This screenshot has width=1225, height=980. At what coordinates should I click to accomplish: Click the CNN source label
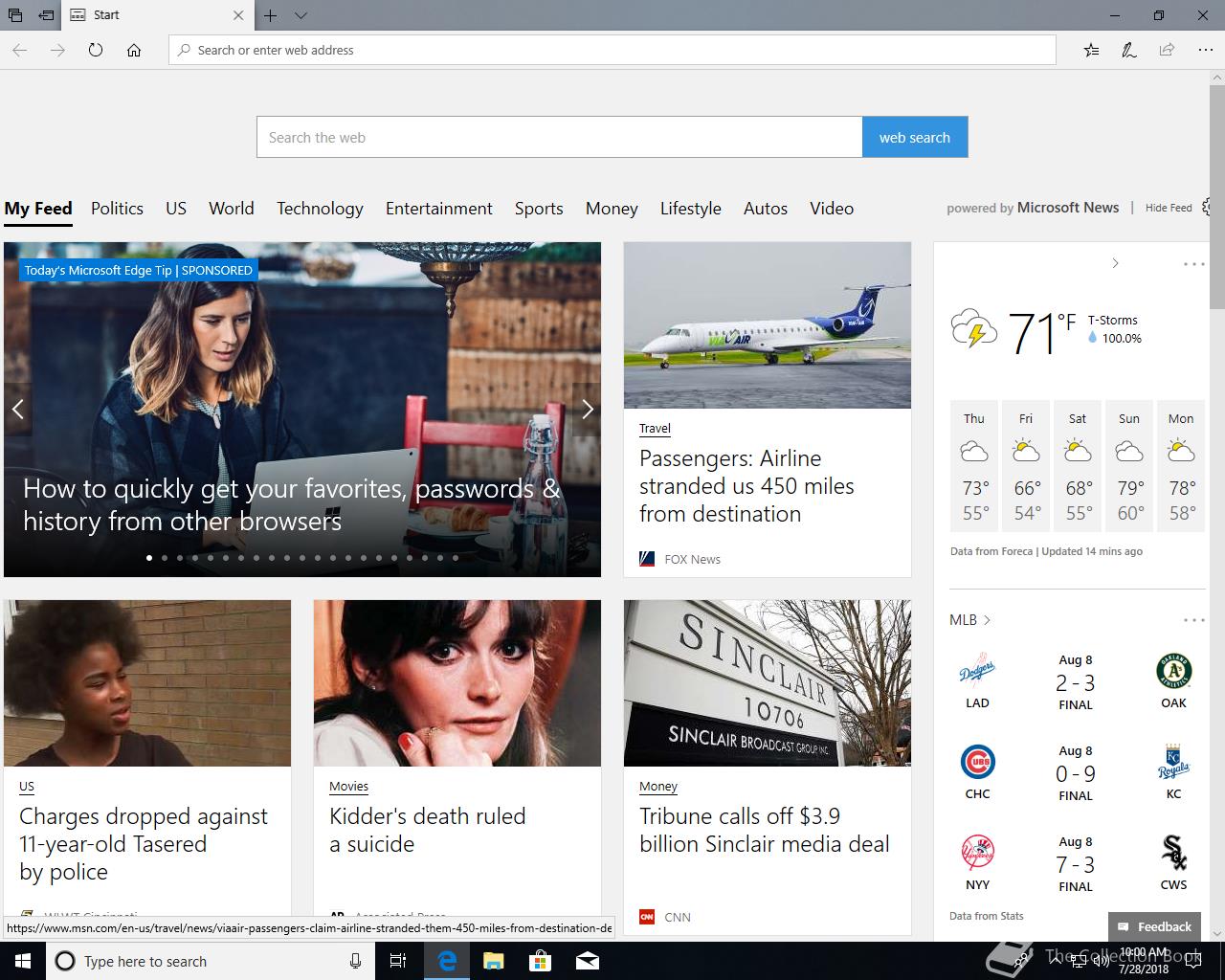678,917
